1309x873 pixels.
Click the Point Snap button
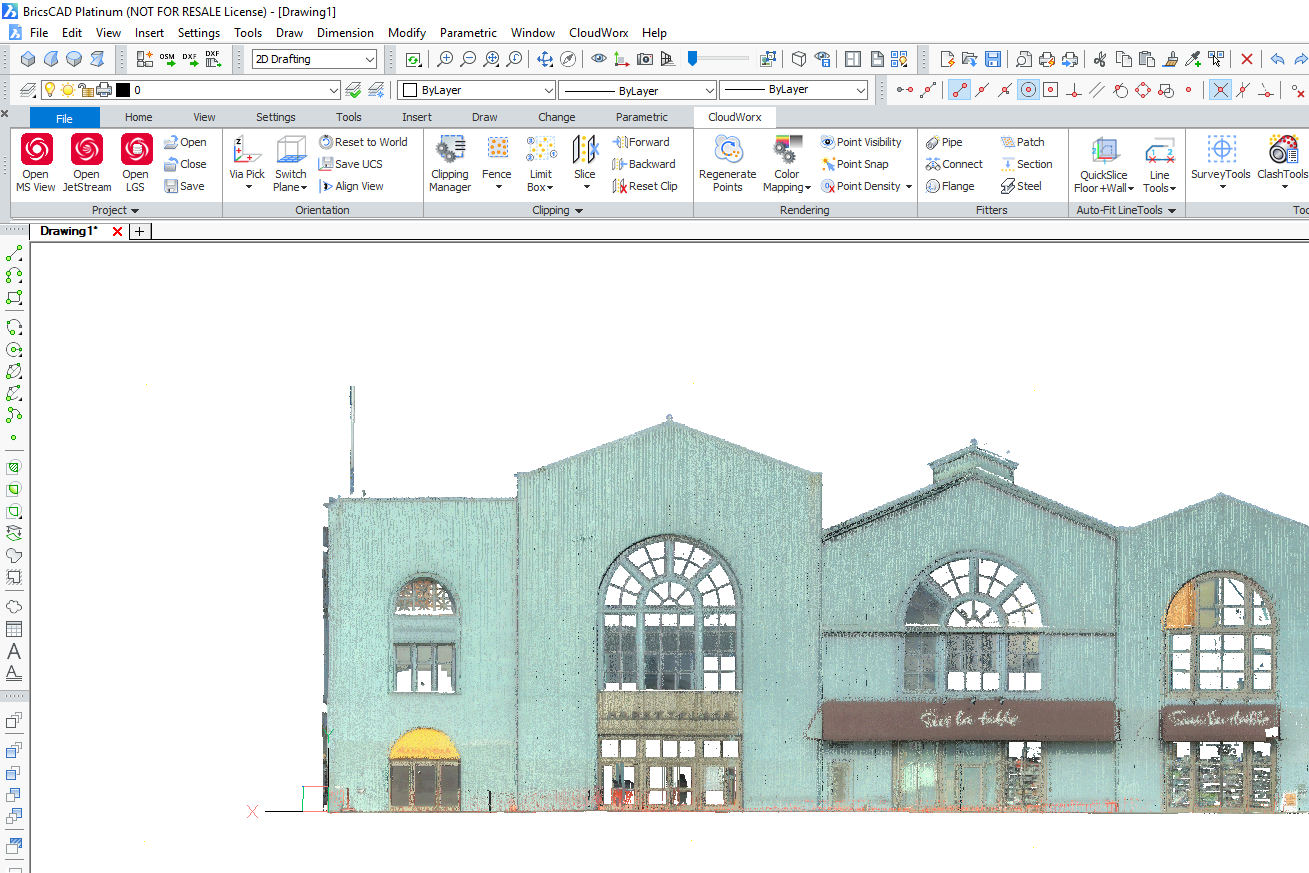click(854, 164)
